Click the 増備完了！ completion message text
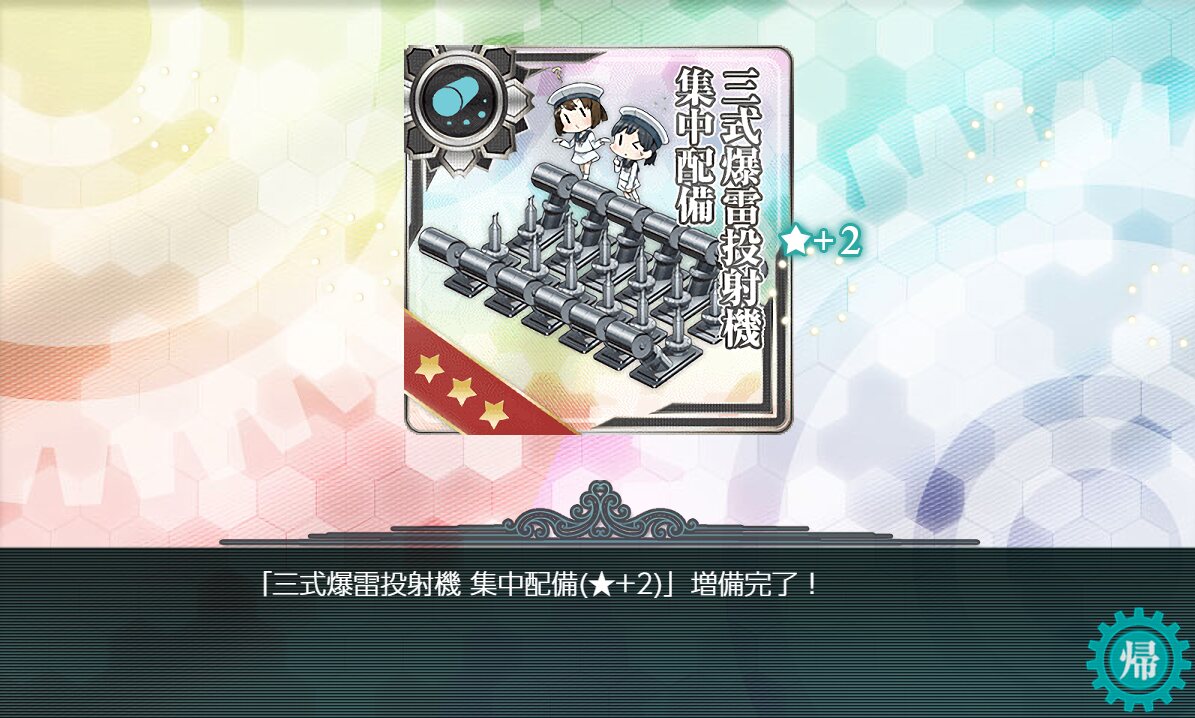 tap(754, 585)
